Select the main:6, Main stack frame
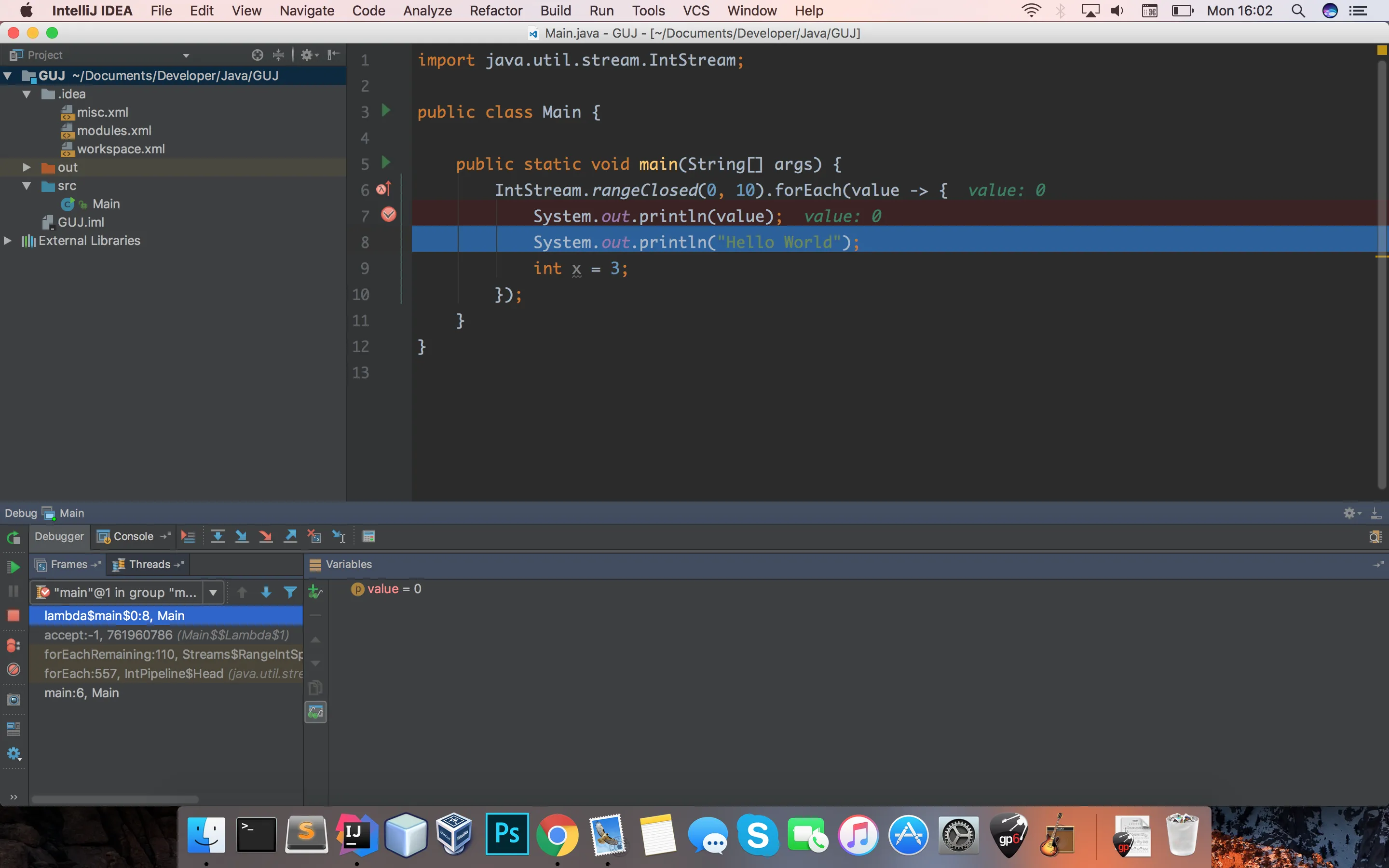This screenshot has width=1389, height=868. [82, 693]
